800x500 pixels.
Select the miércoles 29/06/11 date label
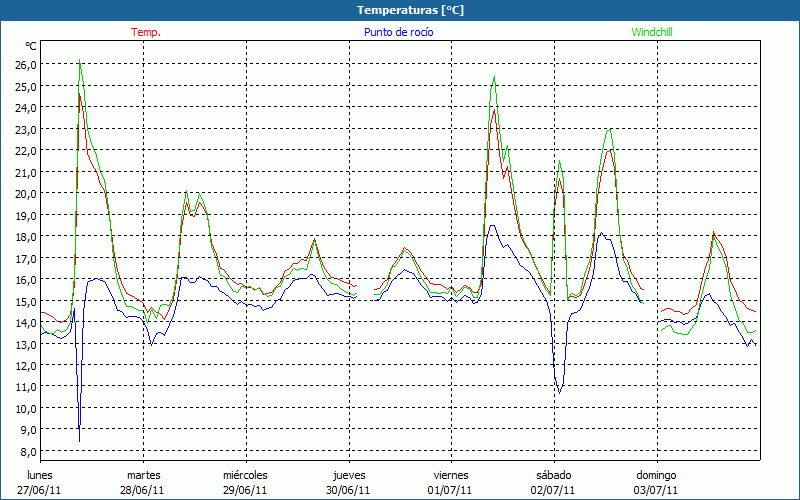[x=245, y=482]
